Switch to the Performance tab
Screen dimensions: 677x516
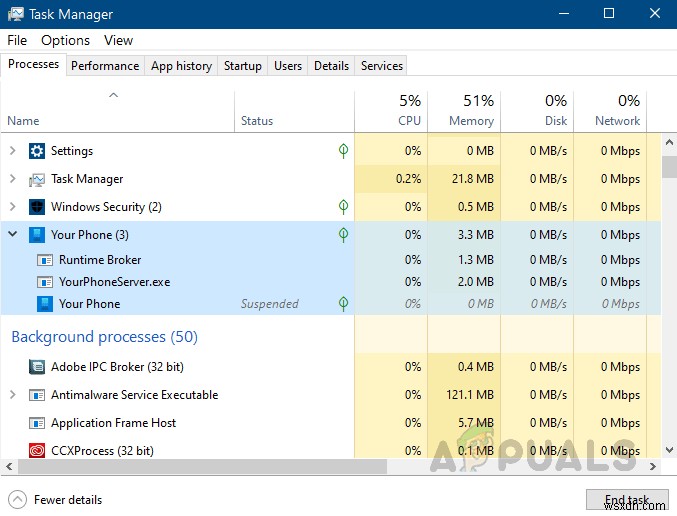[105, 66]
